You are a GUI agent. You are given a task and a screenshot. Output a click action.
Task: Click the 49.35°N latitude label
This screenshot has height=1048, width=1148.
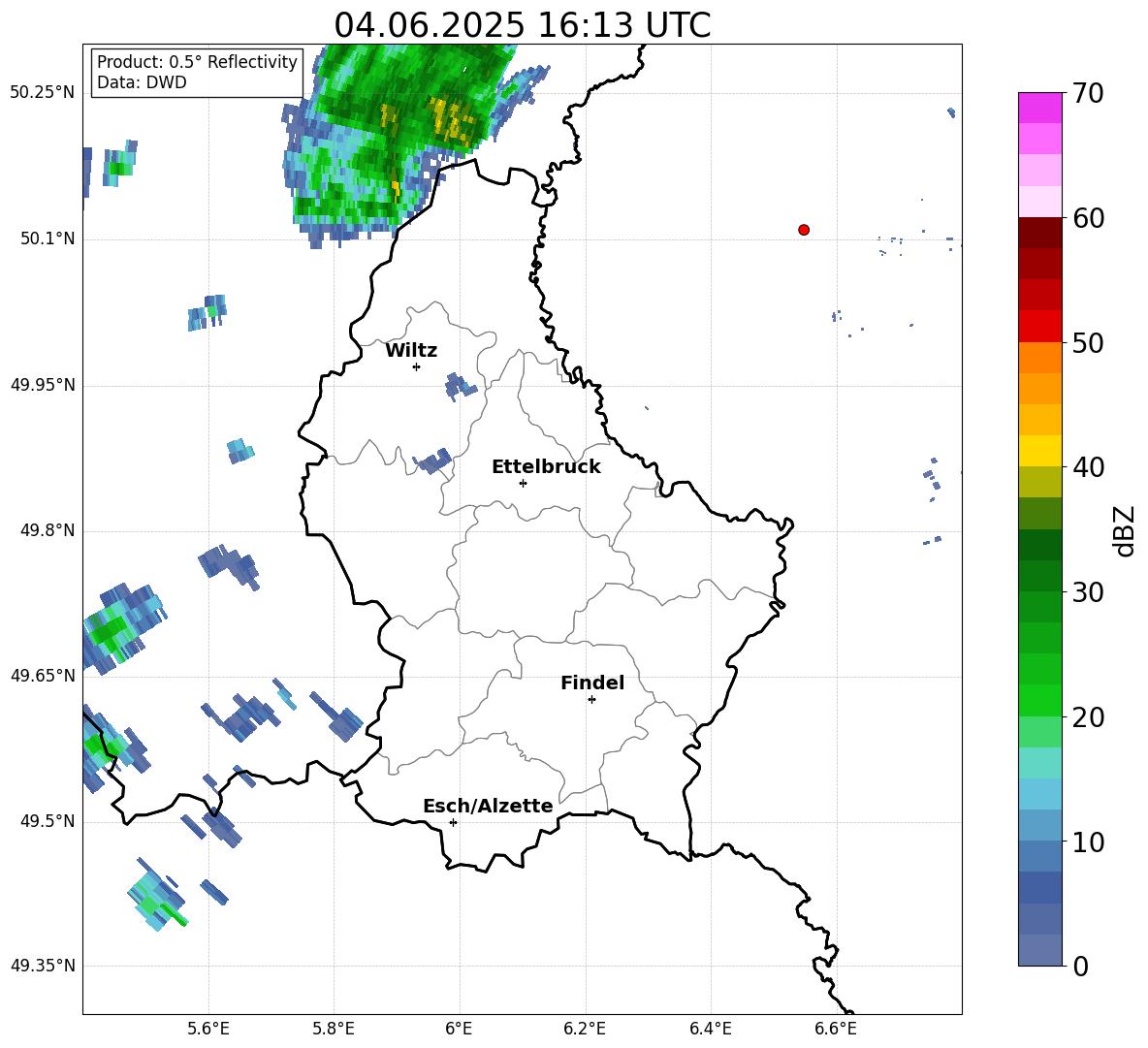(x=43, y=966)
